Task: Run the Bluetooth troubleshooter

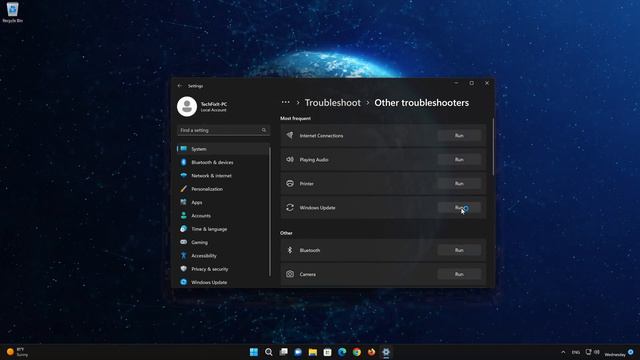Action: (x=459, y=250)
